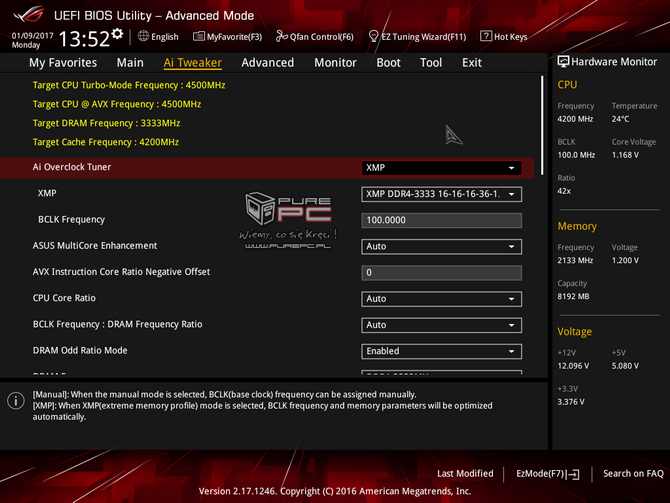This screenshot has width=670, height=503.
Task: Expand BCLK Frequency : DRAM Frequency Ratio dropdown
Action: coord(441,325)
